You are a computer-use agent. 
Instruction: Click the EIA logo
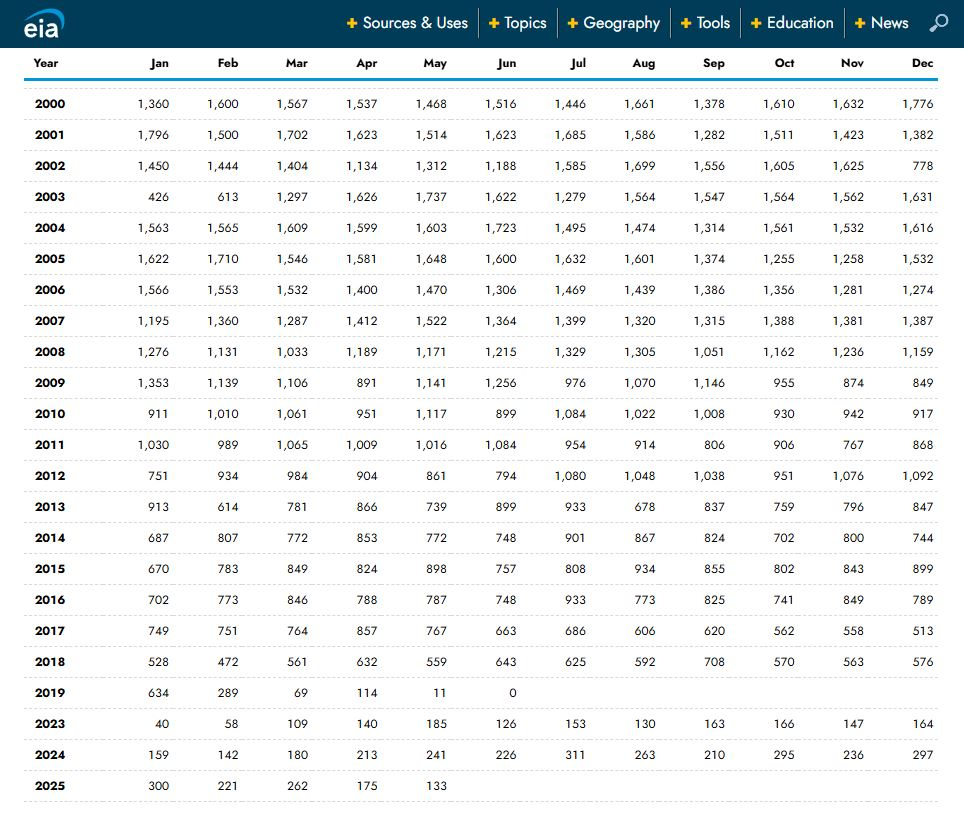(x=44, y=25)
